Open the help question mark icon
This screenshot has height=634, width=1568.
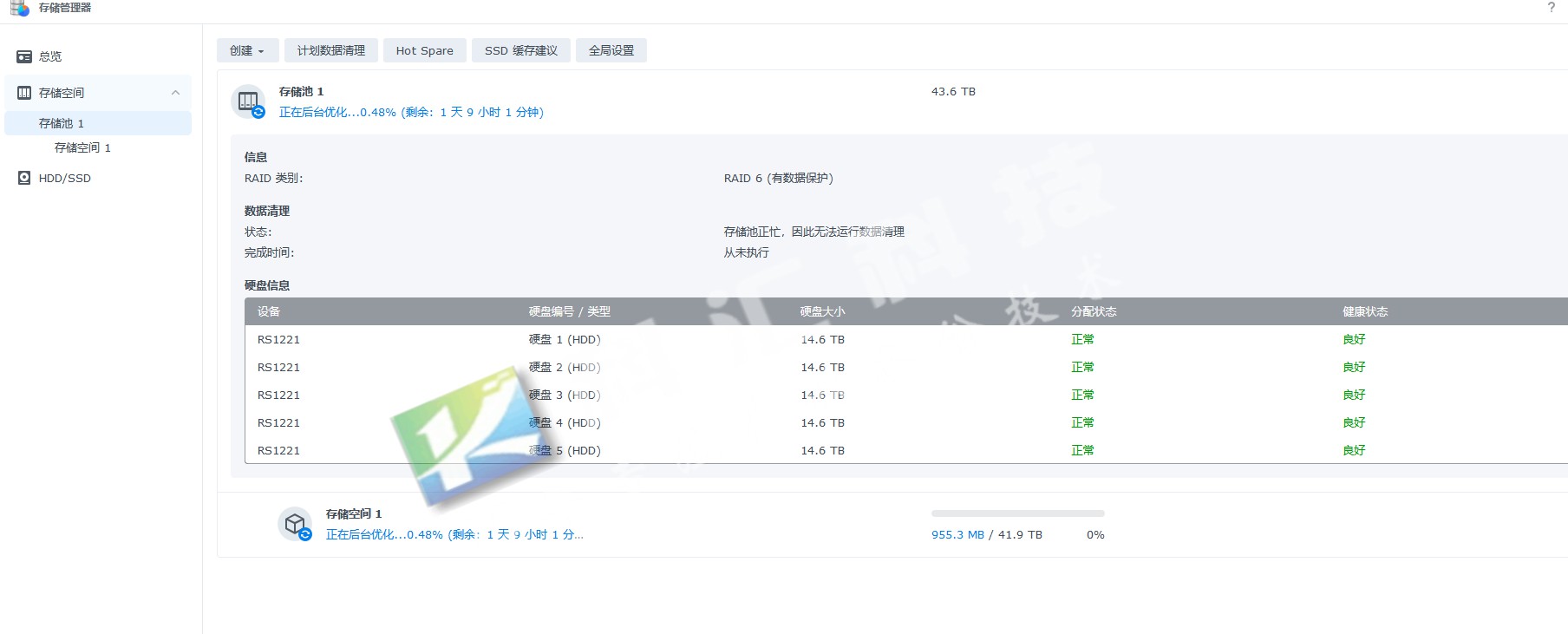coord(1551,8)
